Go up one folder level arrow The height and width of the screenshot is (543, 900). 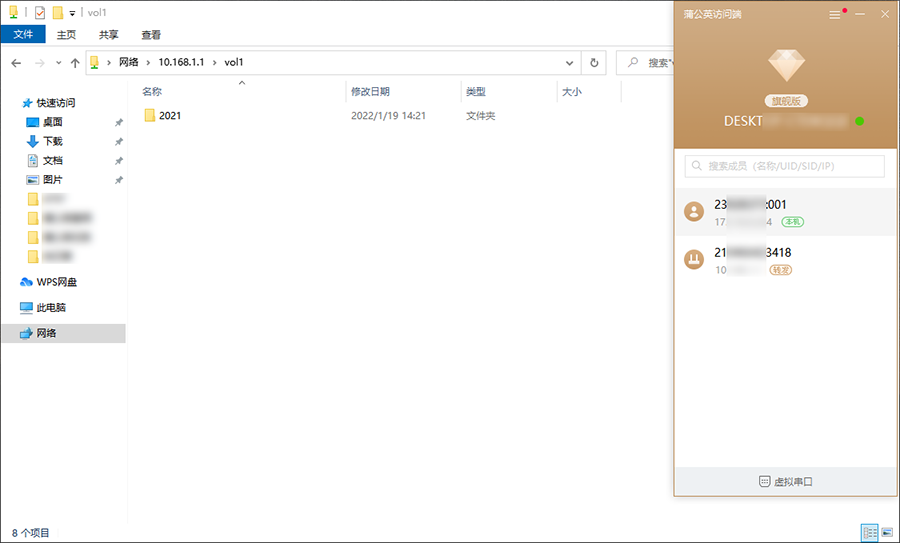75,63
